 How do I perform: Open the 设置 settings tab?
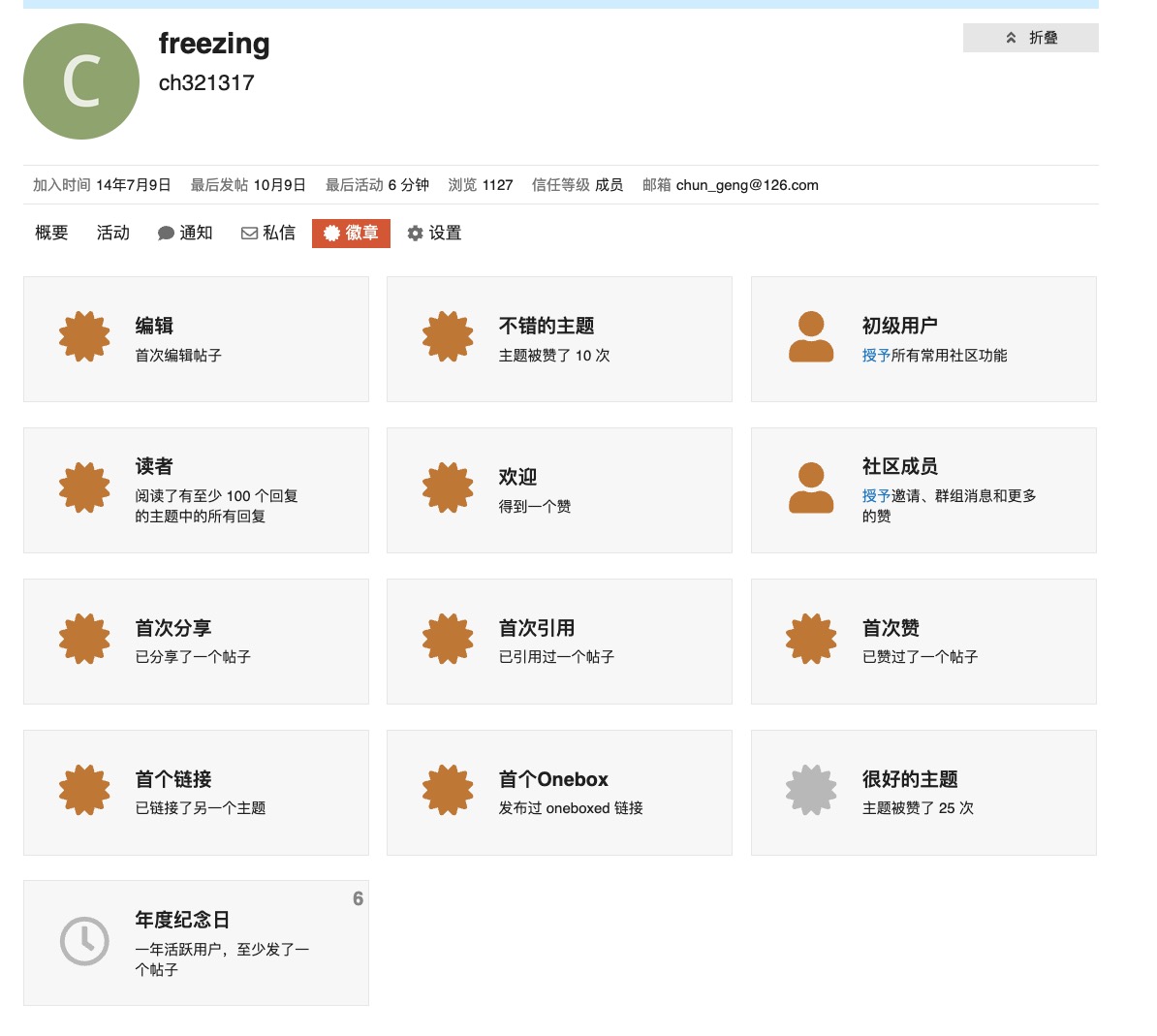point(435,234)
